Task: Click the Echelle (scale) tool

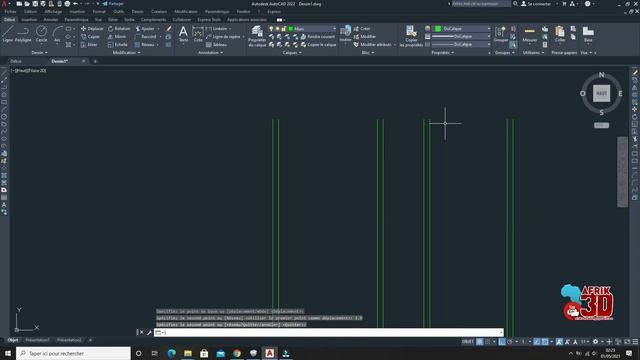Action: tap(118, 44)
